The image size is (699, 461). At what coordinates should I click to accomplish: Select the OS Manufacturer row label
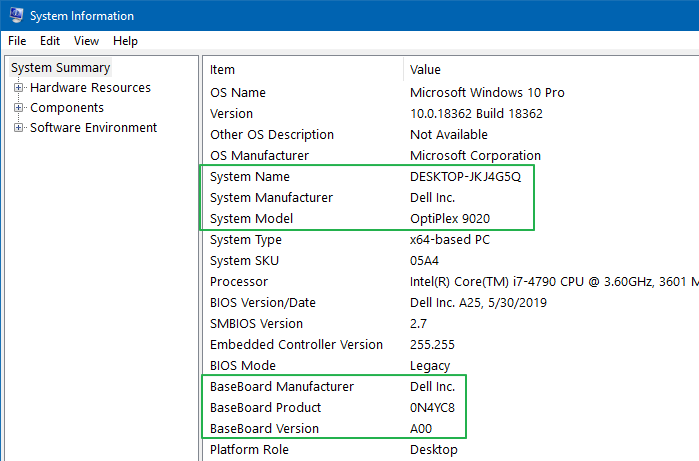pyautogui.click(x=259, y=156)
